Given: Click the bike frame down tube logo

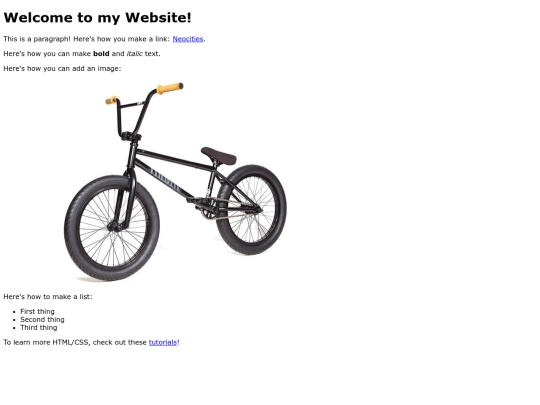Looking at the screenshot, I should [x=165, y=180].
